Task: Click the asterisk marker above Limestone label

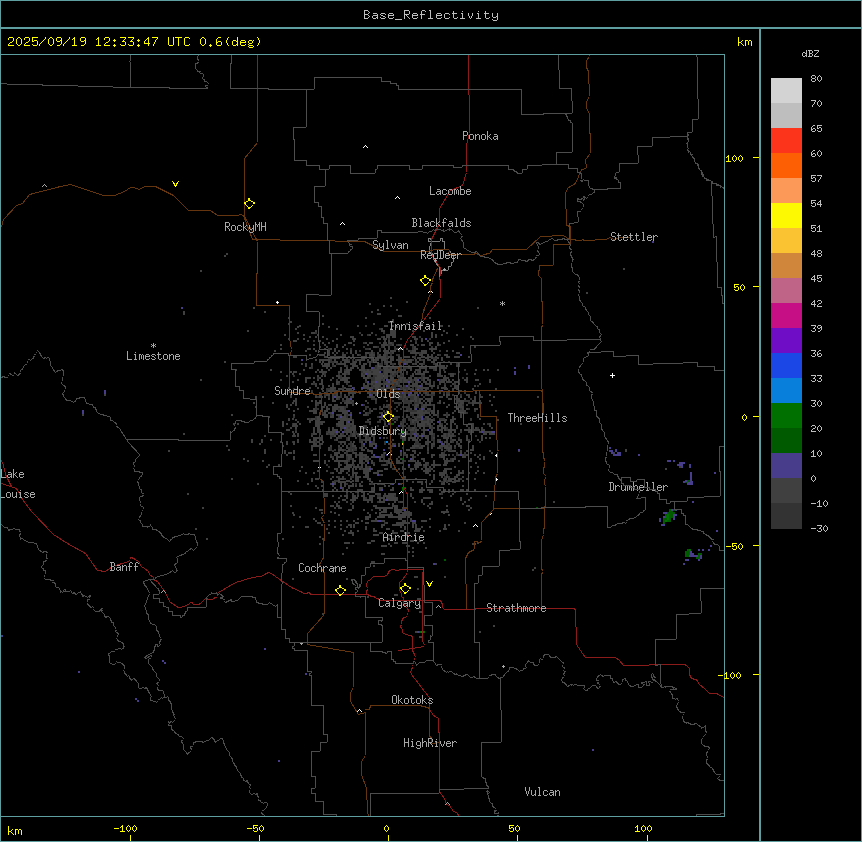Action: (x=153, y=345)
